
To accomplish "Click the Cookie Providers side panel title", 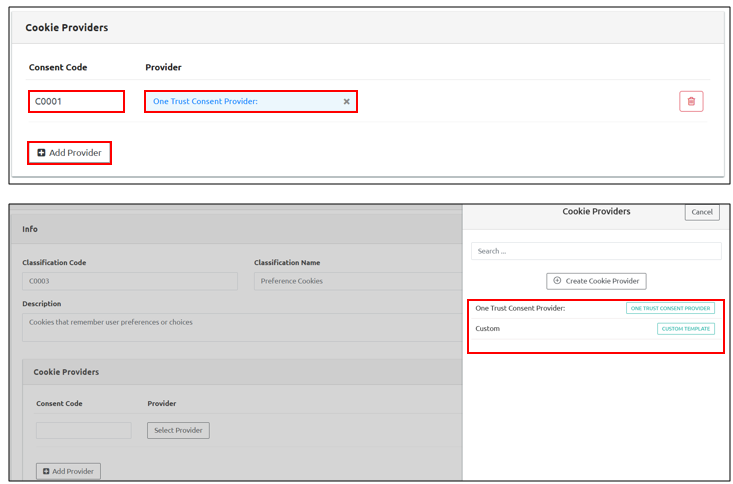I will pos(596,212).
